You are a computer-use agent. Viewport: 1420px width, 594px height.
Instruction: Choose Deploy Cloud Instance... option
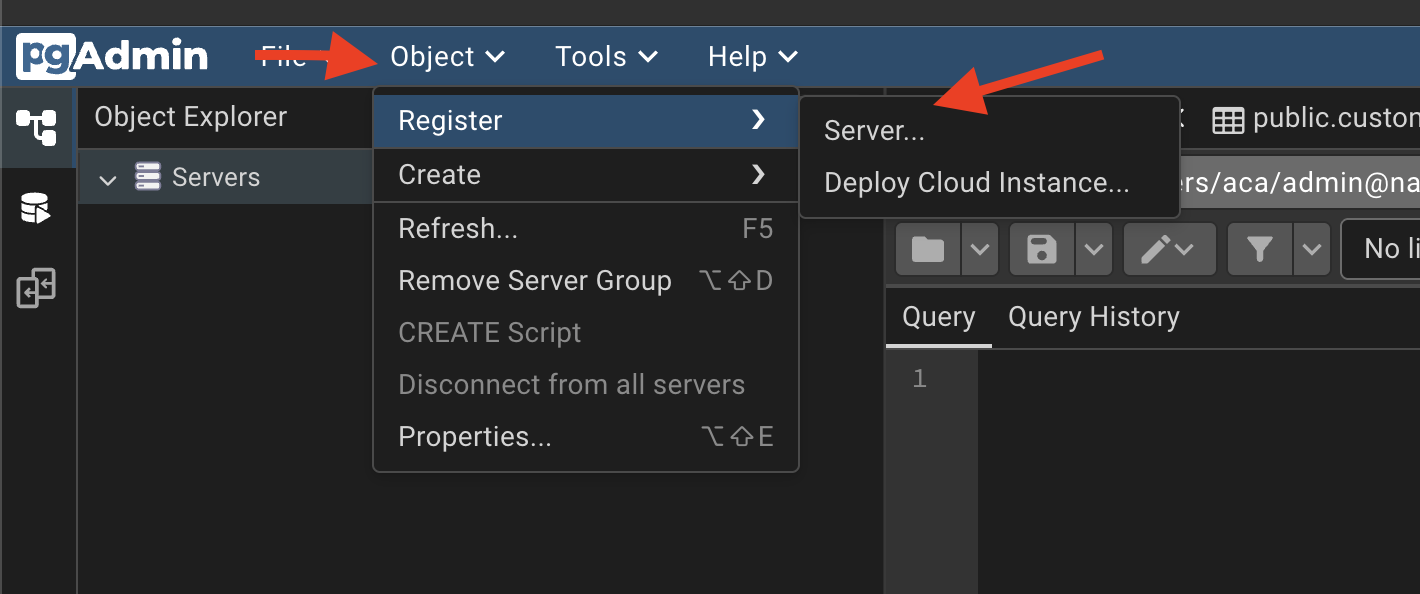click(x=976, y=183)
